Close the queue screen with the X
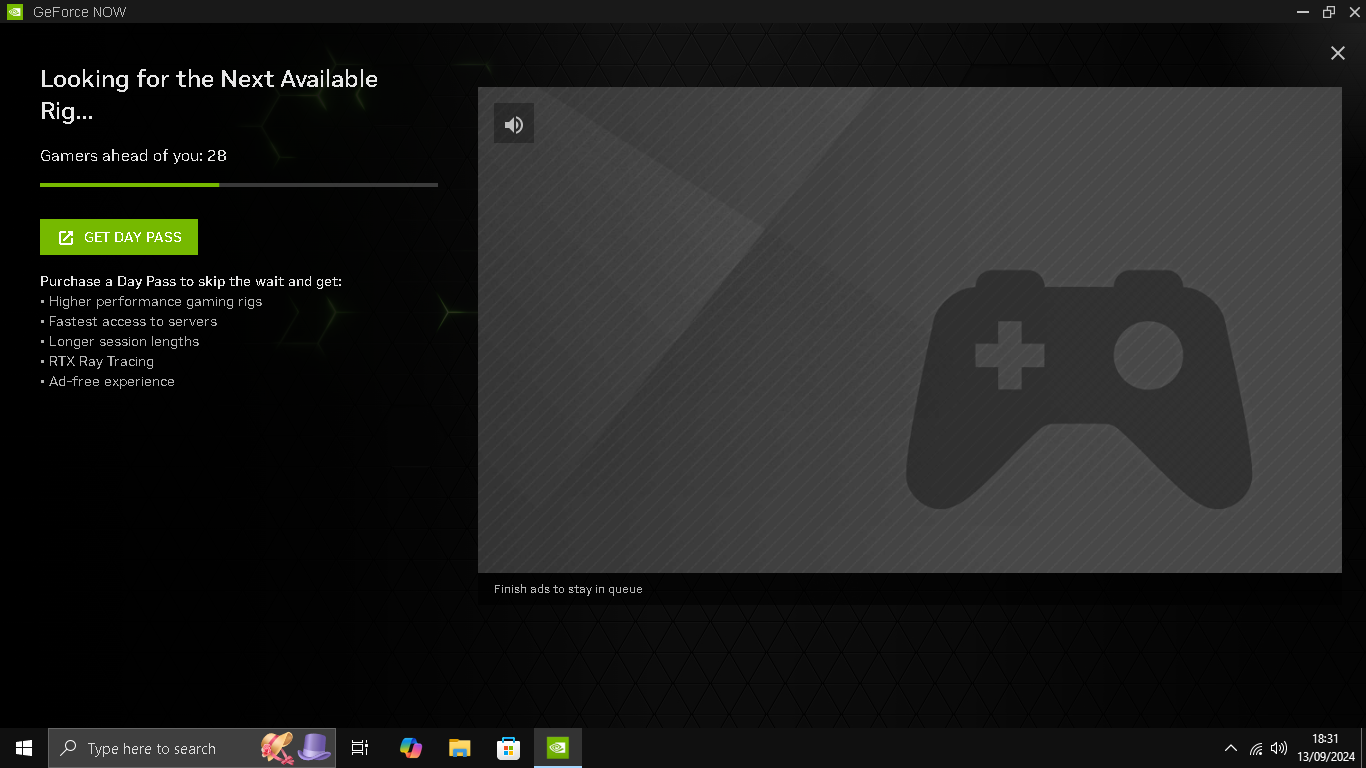The width and height of the screenshot is (1366, 768). tap(1338, 53)
